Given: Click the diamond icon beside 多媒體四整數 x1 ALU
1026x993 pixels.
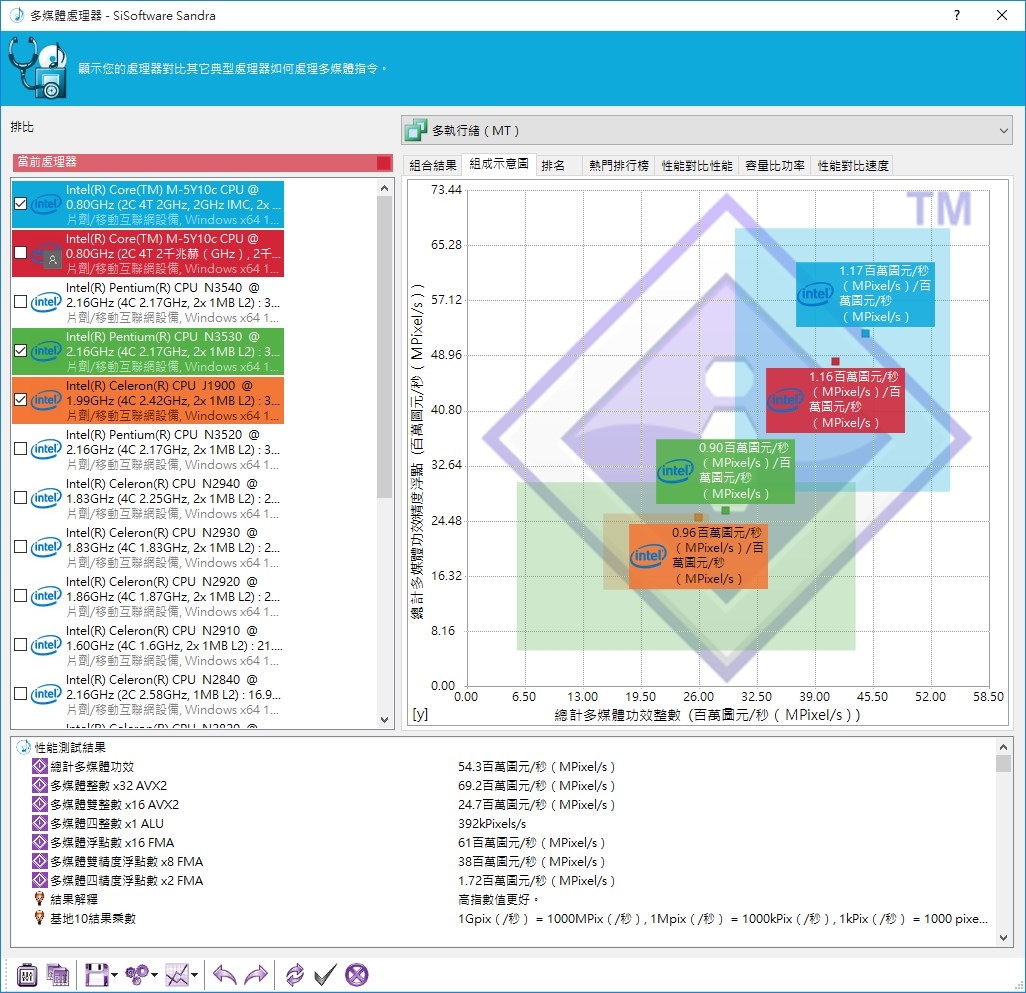Looking at the screenshot, I should [x=39, y=823].
